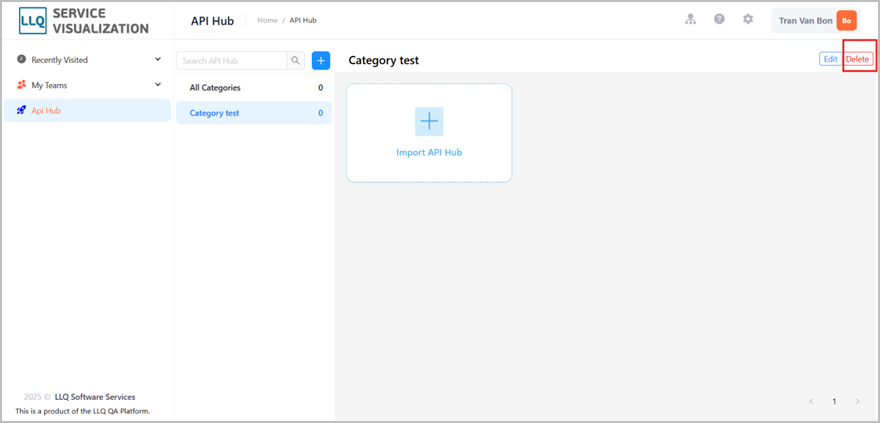Click the orange Bo user avatar
This screenshot has width=880, height=423.
click(x=846, y=21)
